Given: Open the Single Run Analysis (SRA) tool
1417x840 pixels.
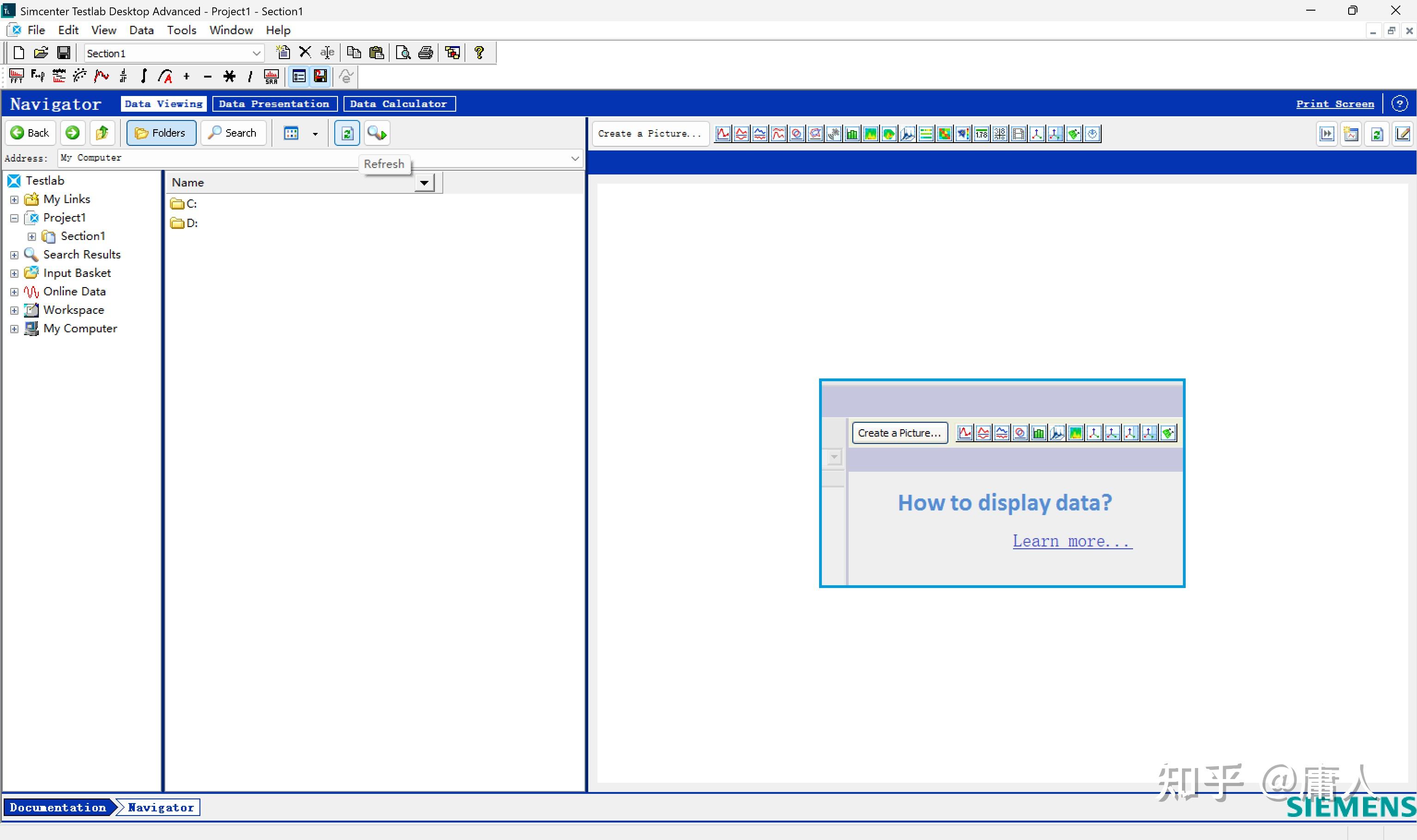Looking at the screenshot, I should pyautogui.click(x=271, y=77).
